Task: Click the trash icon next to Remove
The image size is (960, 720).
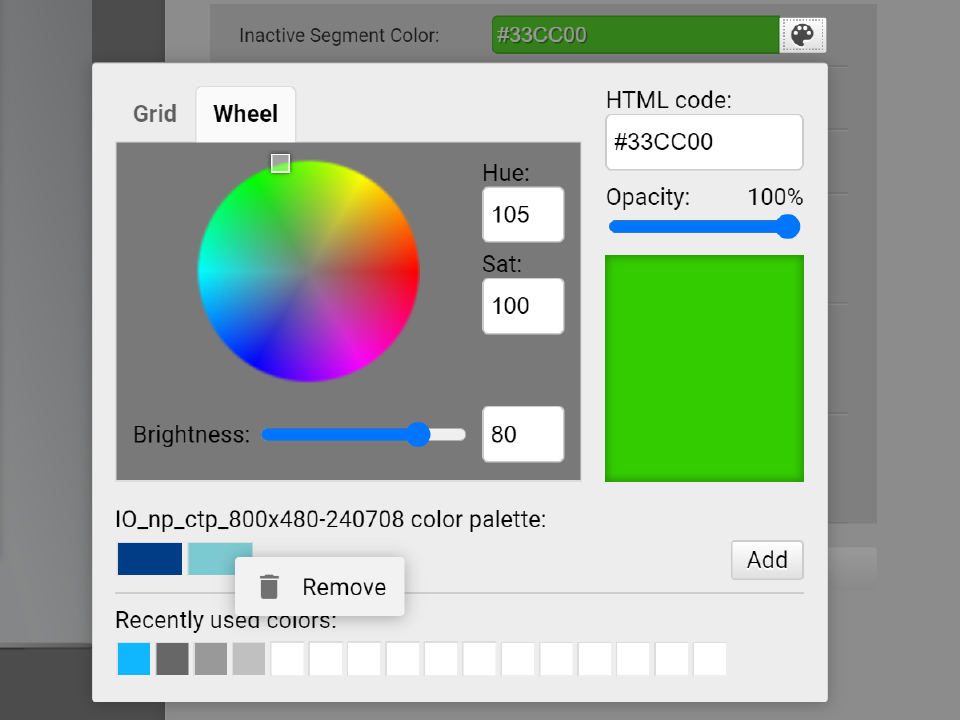Action: pos(269,587)
